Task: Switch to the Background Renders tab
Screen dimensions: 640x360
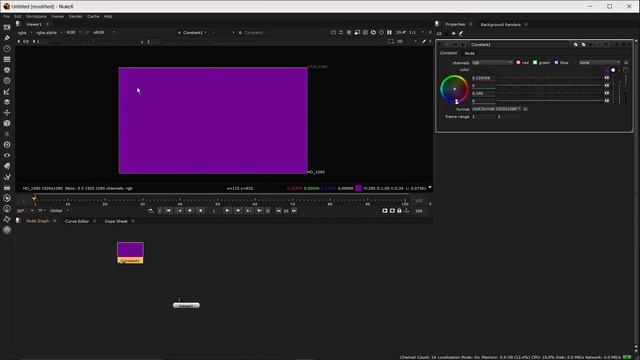Action: coord(500,24)
